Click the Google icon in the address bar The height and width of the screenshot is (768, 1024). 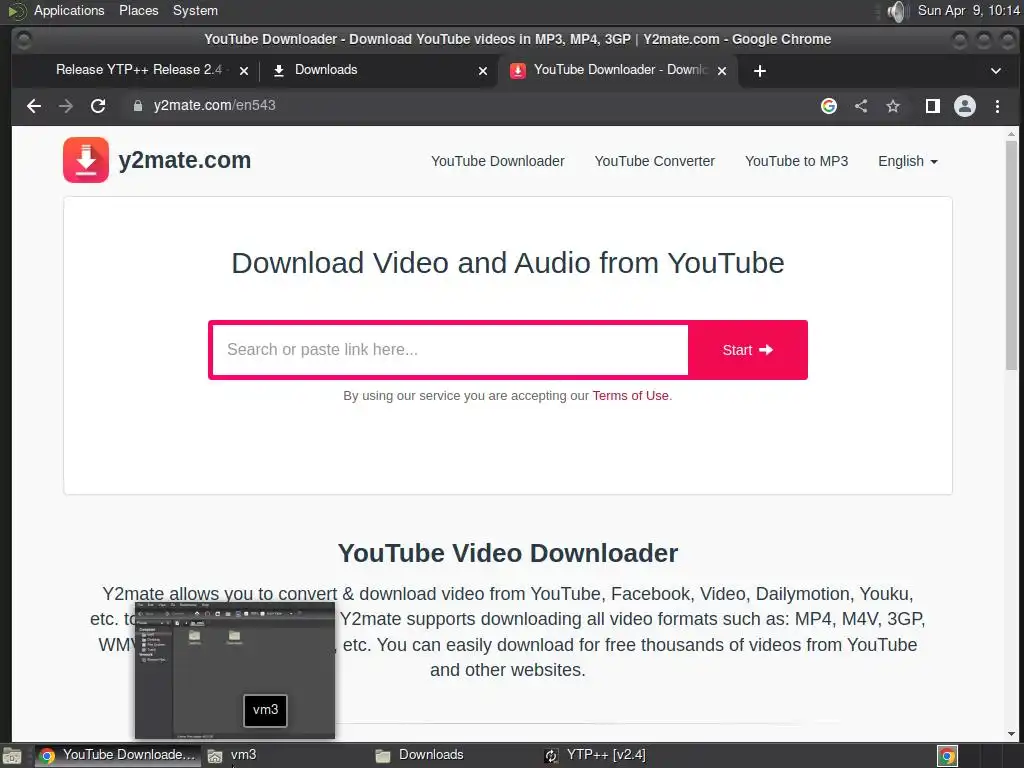tap(829, 106)
